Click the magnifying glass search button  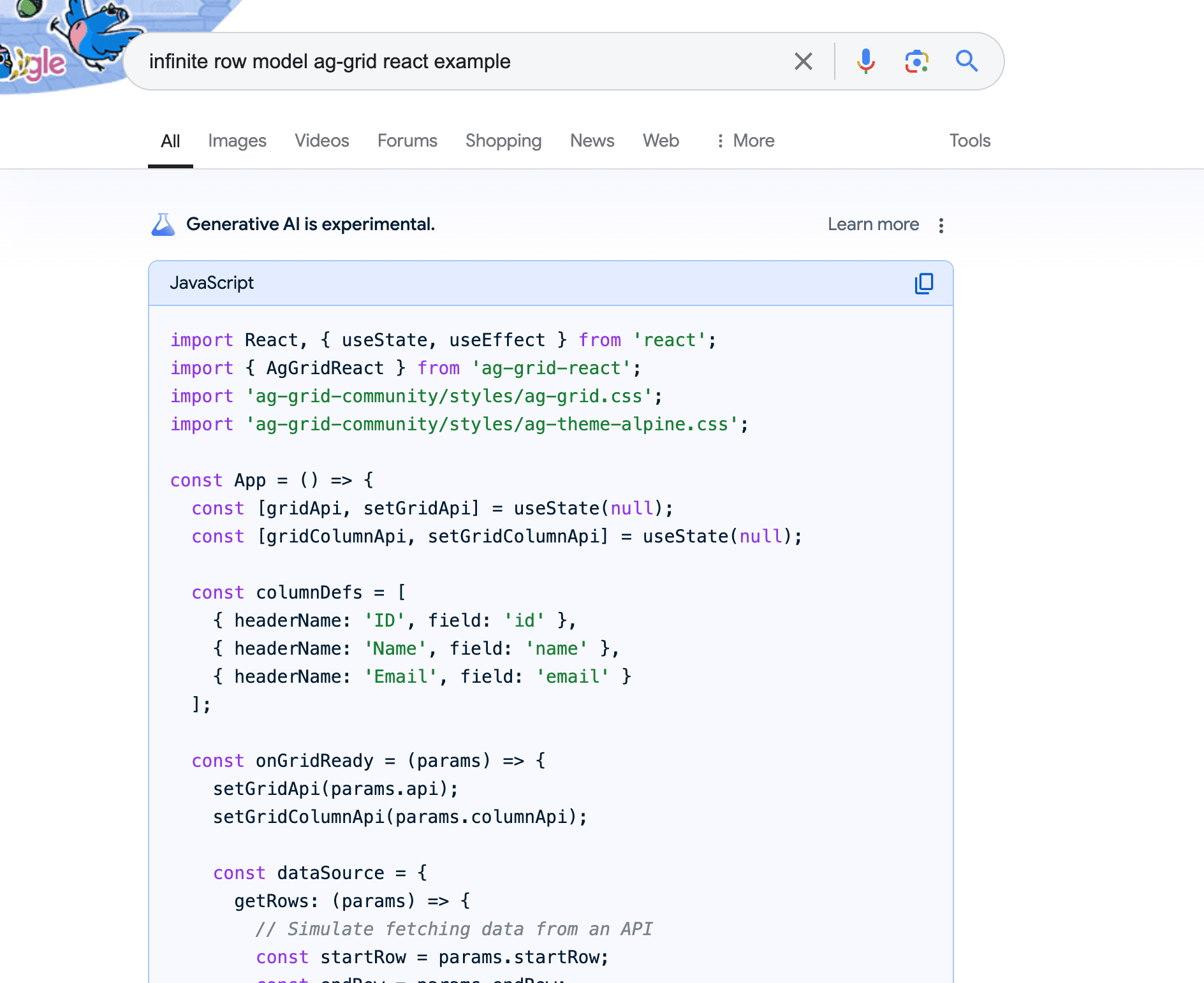coord(967,62)
